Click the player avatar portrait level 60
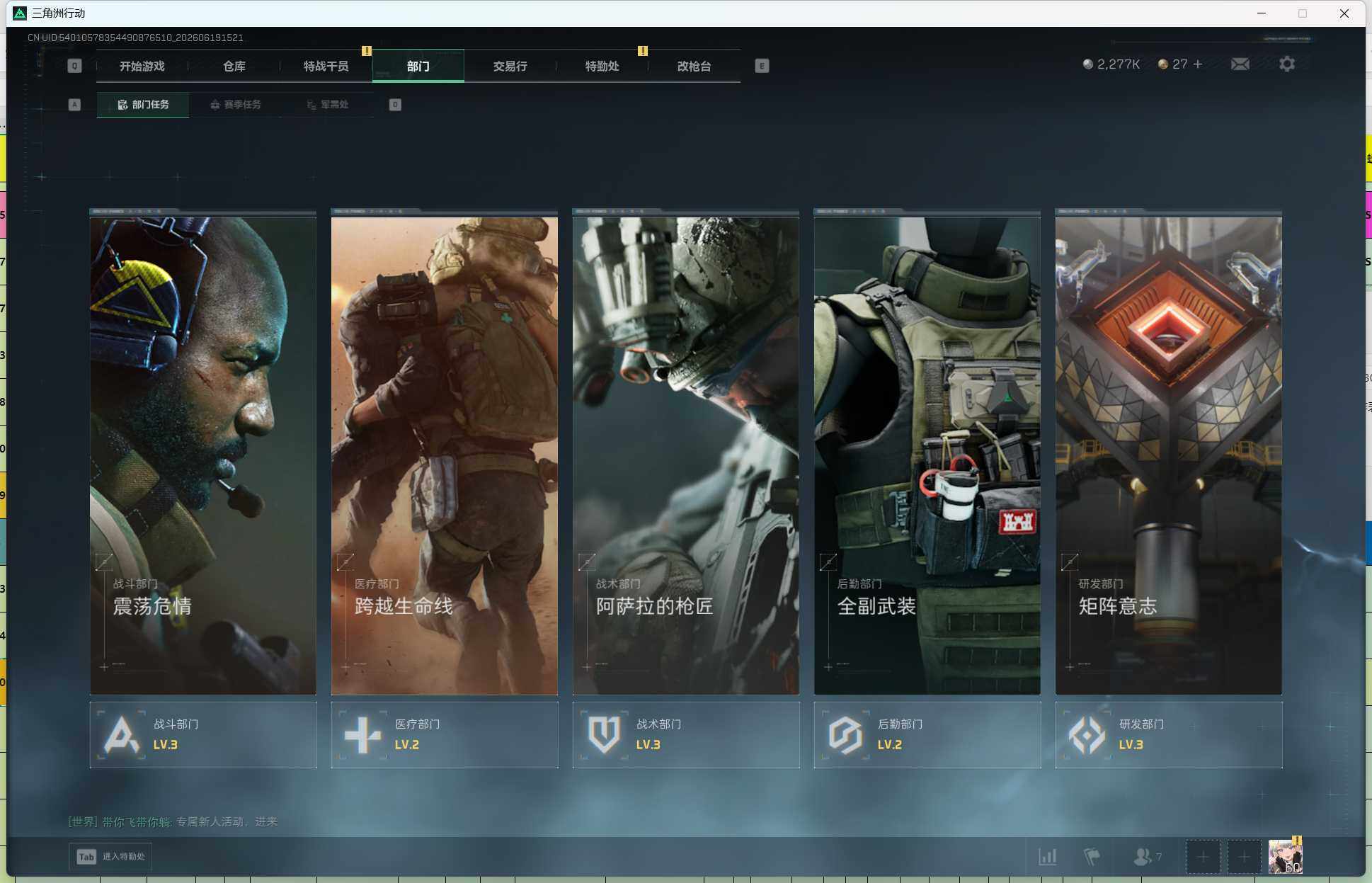This screenshot has width=1372, height=883. (1285, 857)
